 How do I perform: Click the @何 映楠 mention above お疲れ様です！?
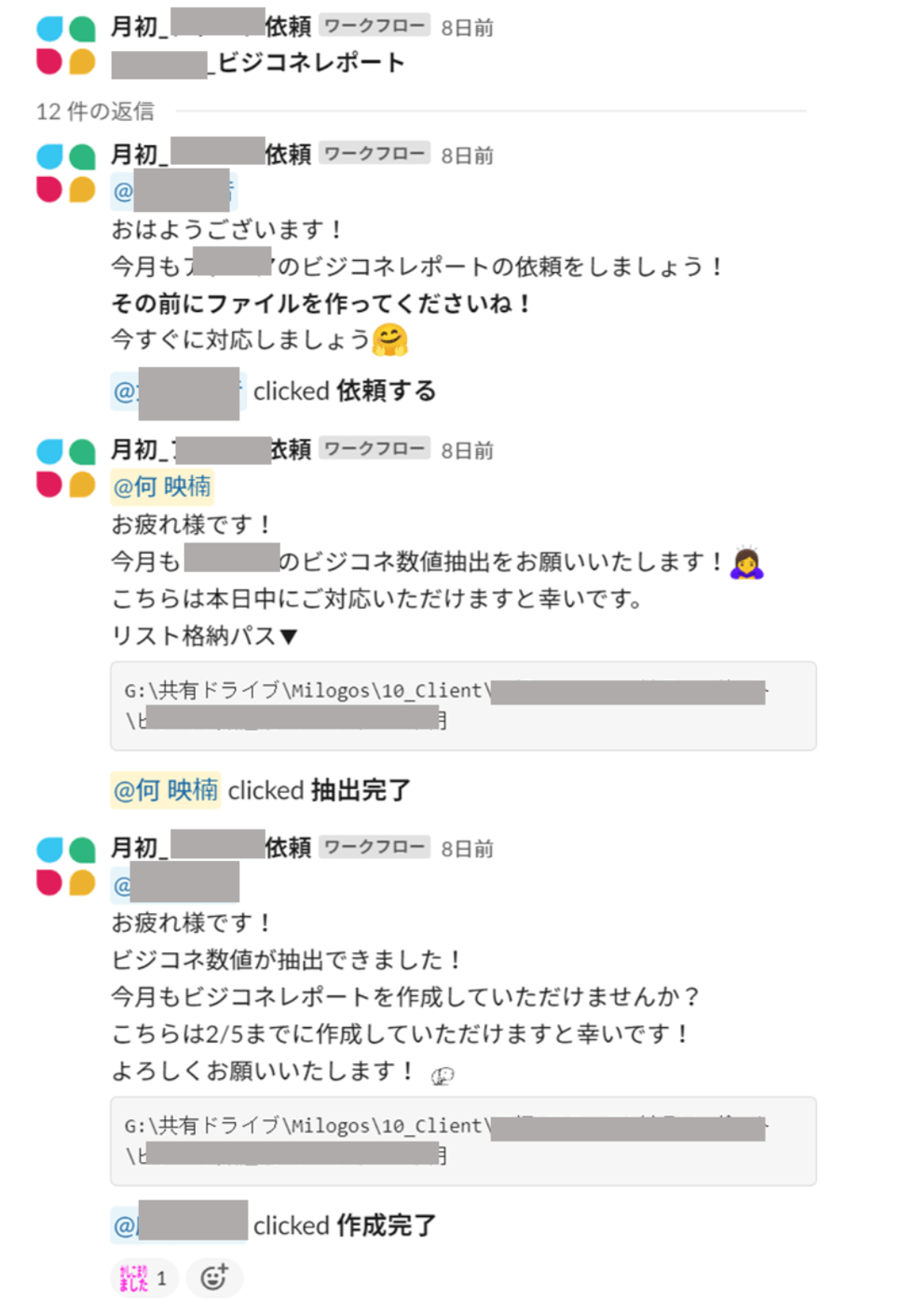(162, 487)
